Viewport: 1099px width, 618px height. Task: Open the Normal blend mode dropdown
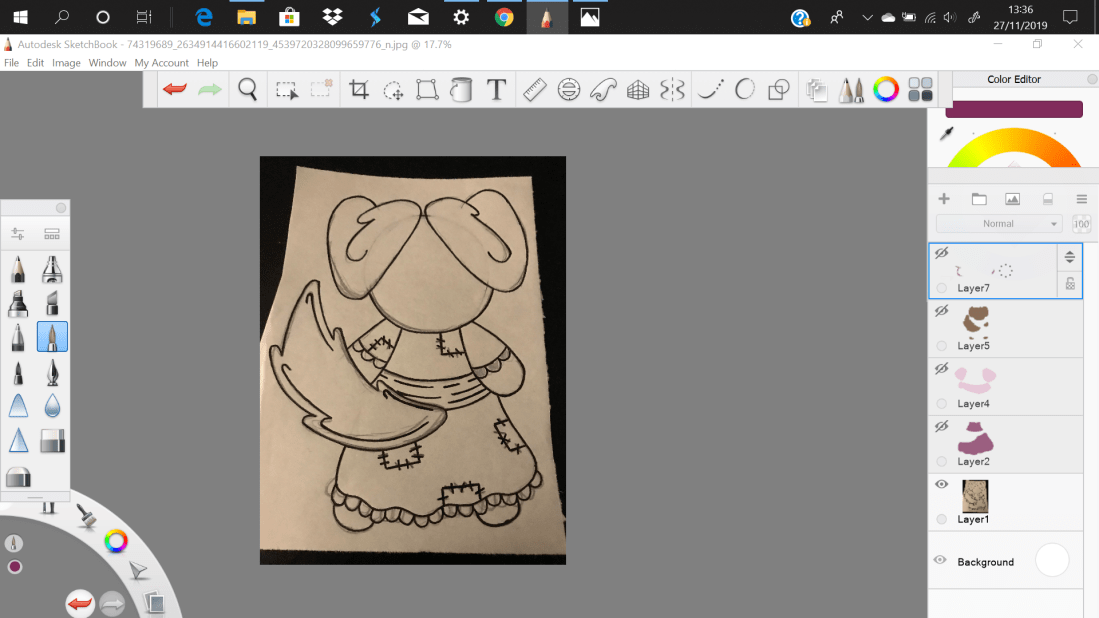click(x=999, y=224)
